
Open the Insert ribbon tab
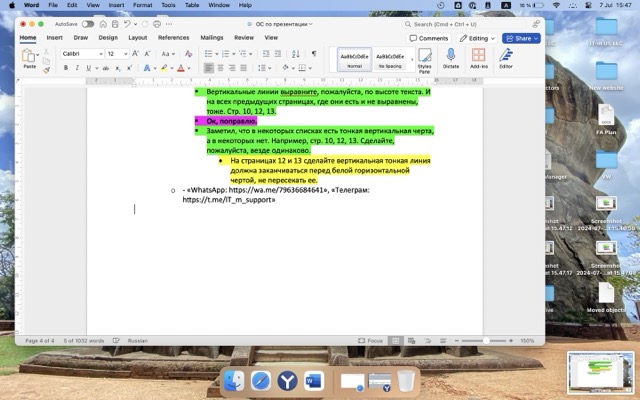tap(54, 37)
